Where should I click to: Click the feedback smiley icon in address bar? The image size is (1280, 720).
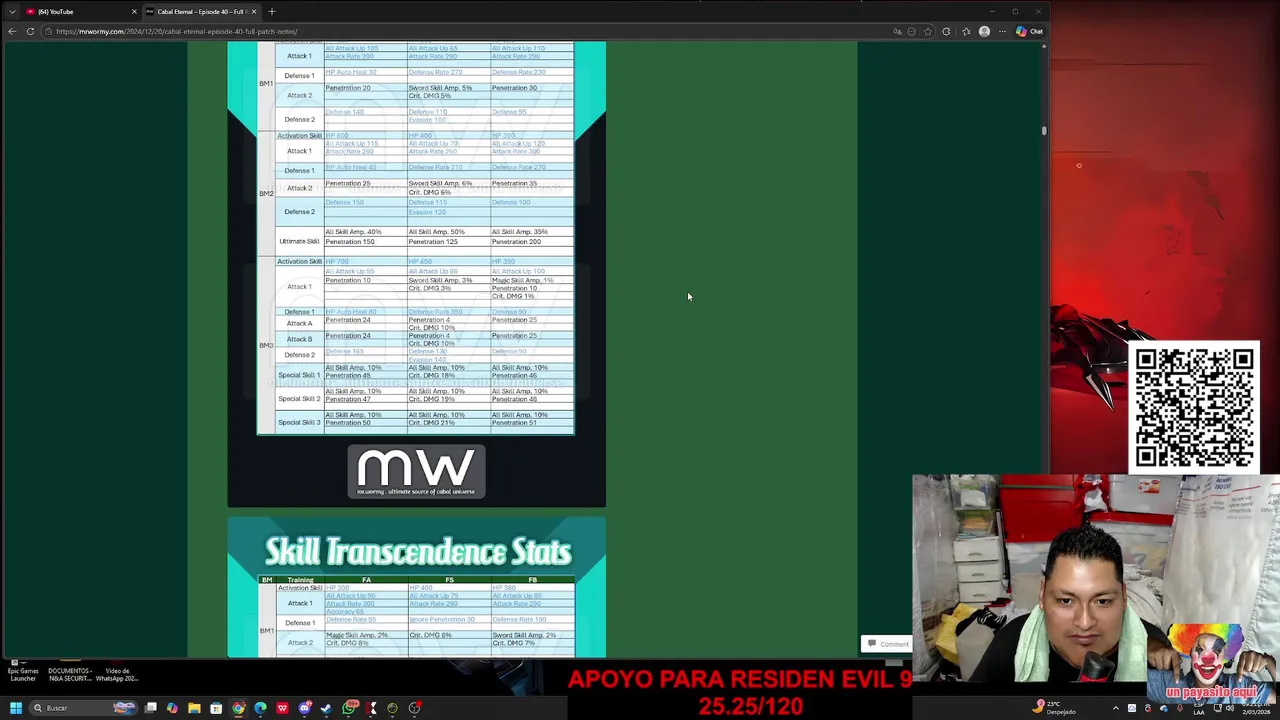[x=912, y=31]
